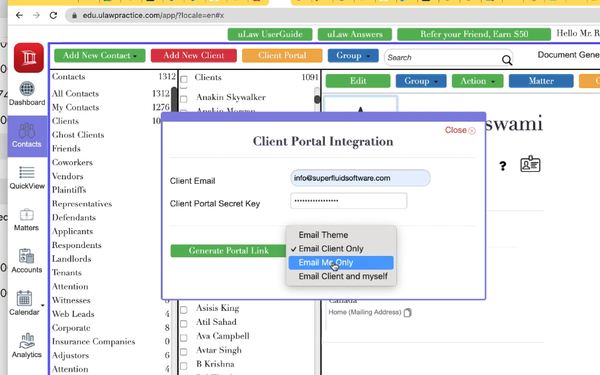Click the browser address bar URL
The height and width of the screenshot is (375, 600).
click(153, 15)
